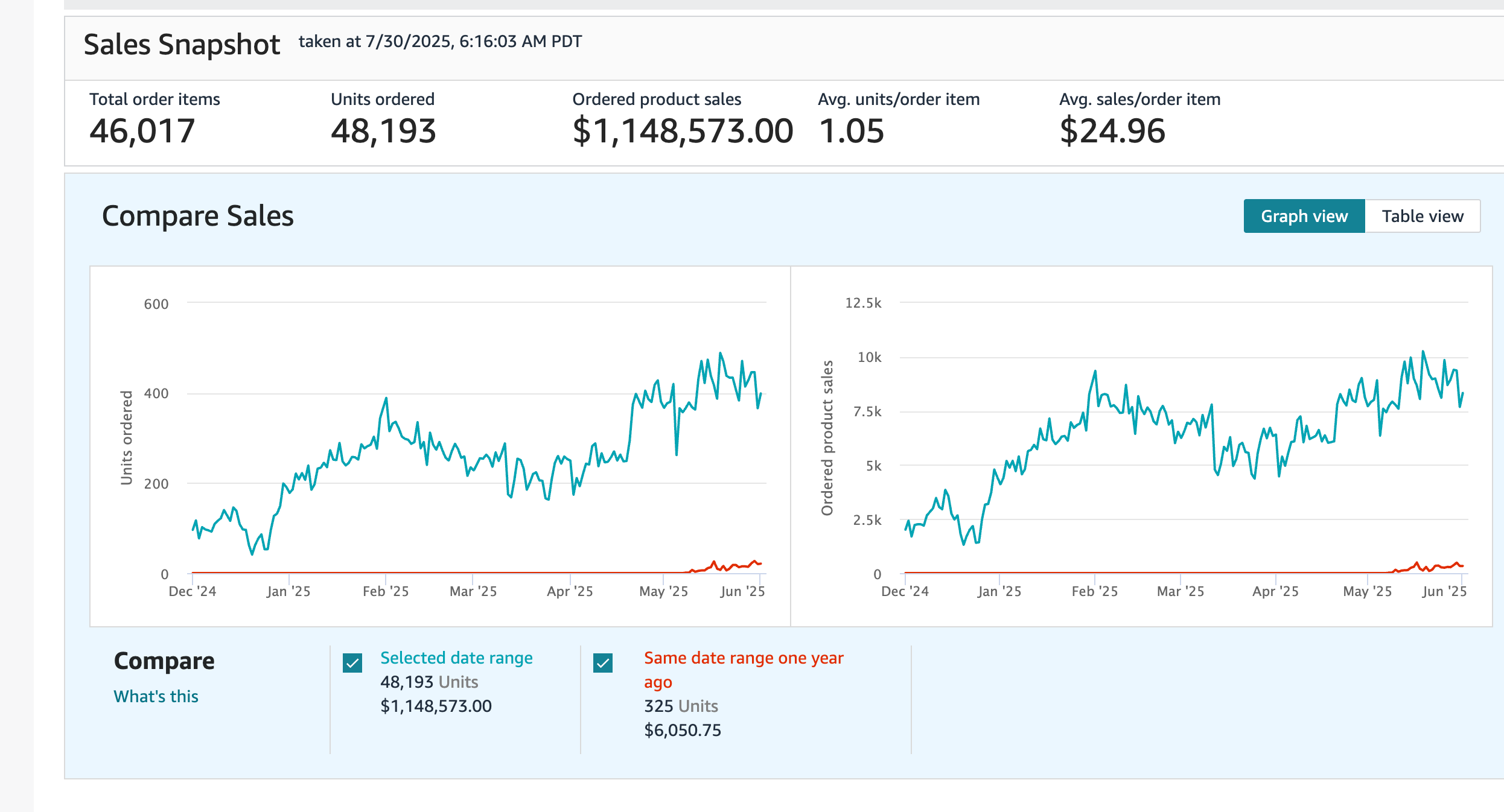
Task: Click the Ordered product sales axis title
Action: pyautogui.click(x=827, y=437)
